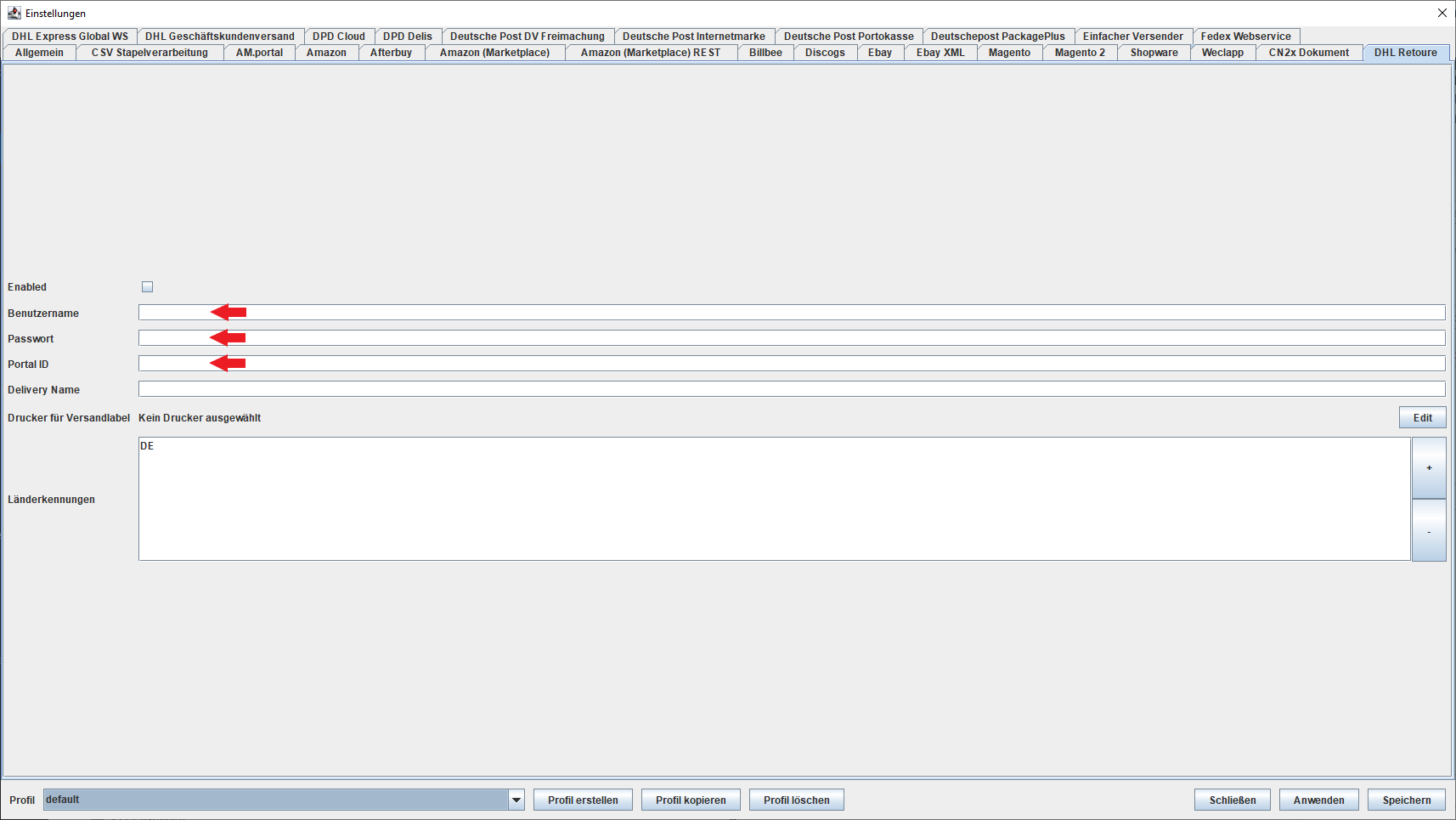Viewport: 1456px width, 820px height.
Task: Add a country code with plus button
Action: click(1429, 468)
